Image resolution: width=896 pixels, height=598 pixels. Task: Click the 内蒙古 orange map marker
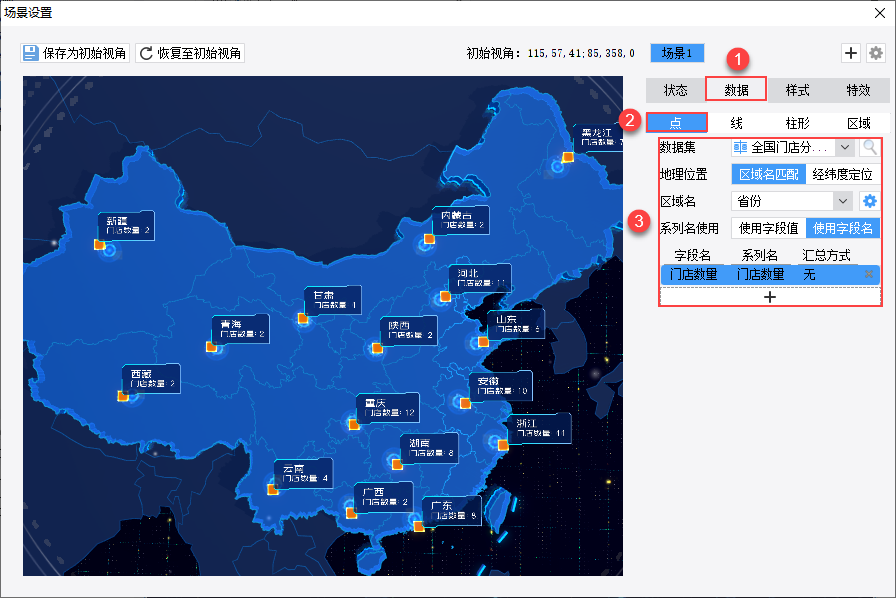(x=429, y=239)
